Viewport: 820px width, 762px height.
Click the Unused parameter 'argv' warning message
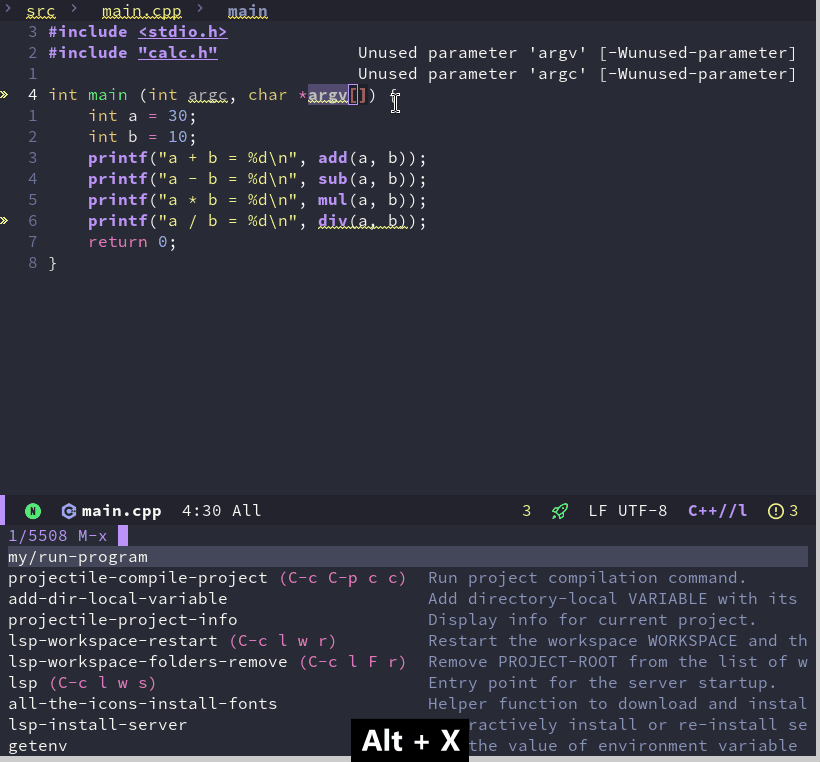point(577,53)
